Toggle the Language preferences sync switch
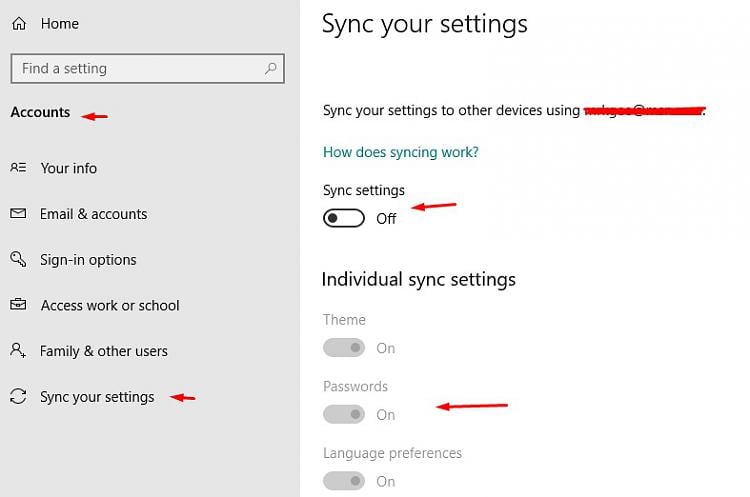Screen dimensions: 750x497 point(343,481)
